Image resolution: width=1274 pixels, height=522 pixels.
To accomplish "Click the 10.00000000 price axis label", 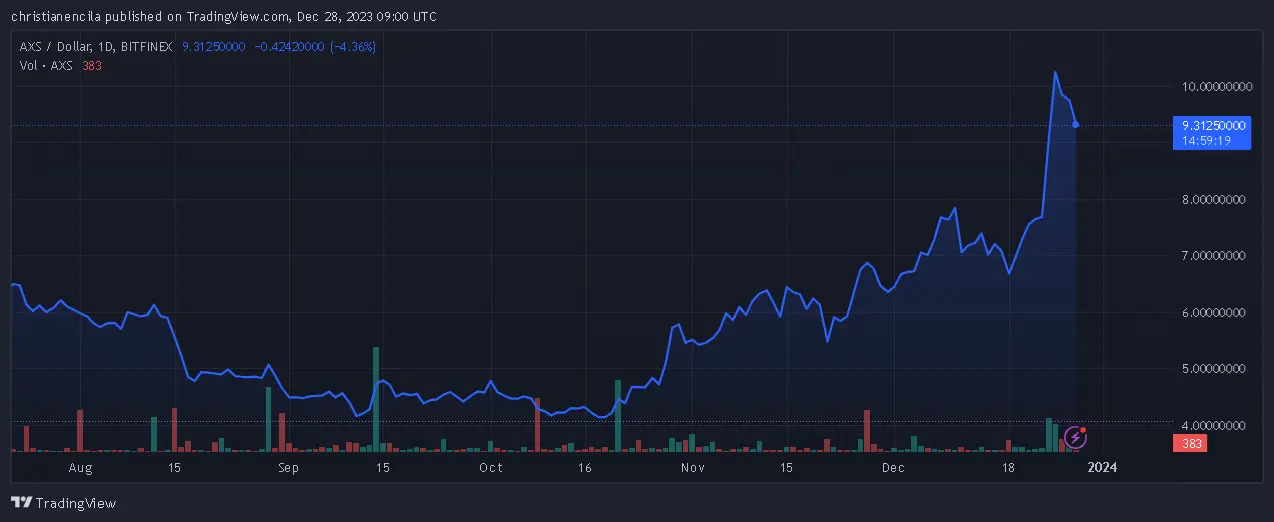I will click(1216, 87).
